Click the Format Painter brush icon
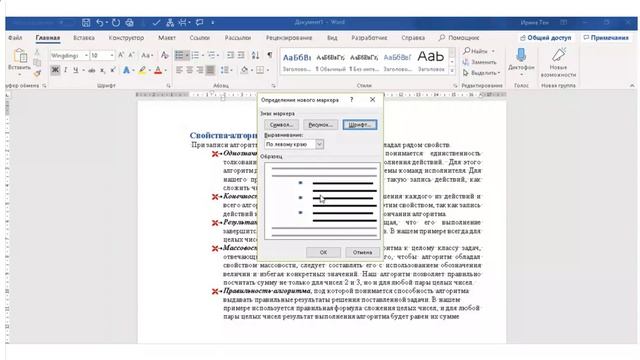The image size is (640, 360). pyautogui.click(x=37, y=73)
